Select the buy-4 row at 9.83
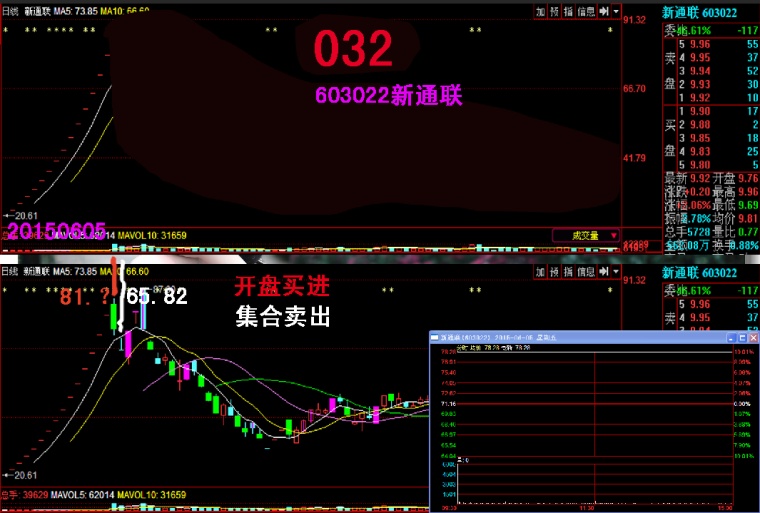760x513 pixels. pyautogui.click(x=718, y=151)
